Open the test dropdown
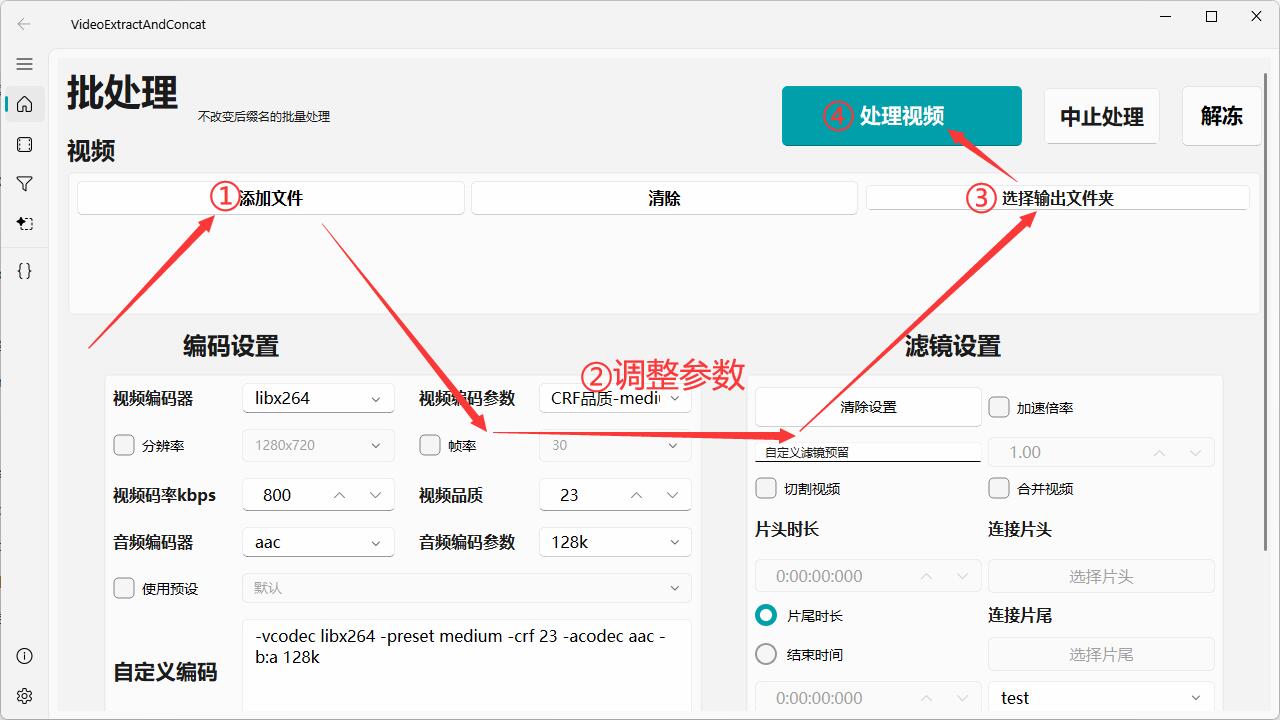This screenshot has height=720, width=1280. pos(1101,698)
